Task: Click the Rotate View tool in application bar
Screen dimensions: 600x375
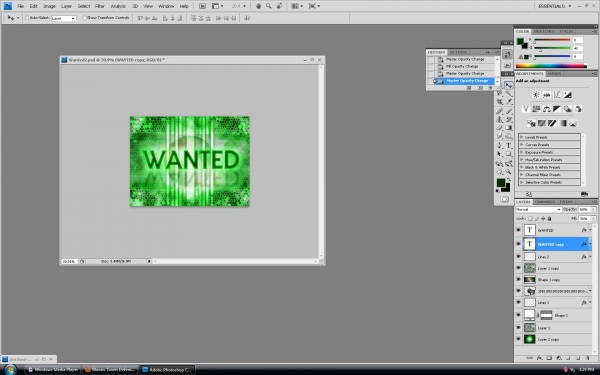Action: [280, 6]
